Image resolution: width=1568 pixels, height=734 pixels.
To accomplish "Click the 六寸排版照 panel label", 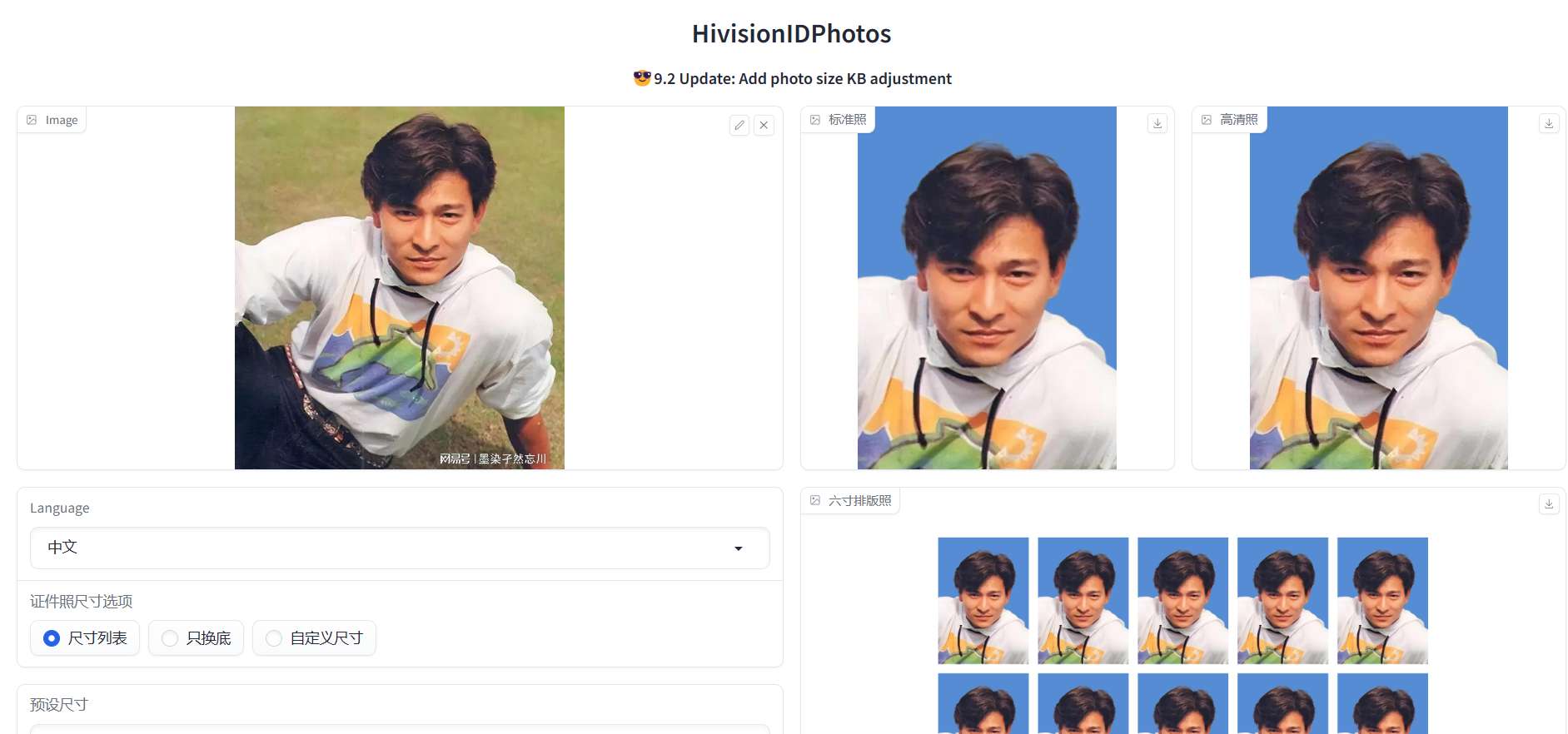I will (x=850, y=501).
